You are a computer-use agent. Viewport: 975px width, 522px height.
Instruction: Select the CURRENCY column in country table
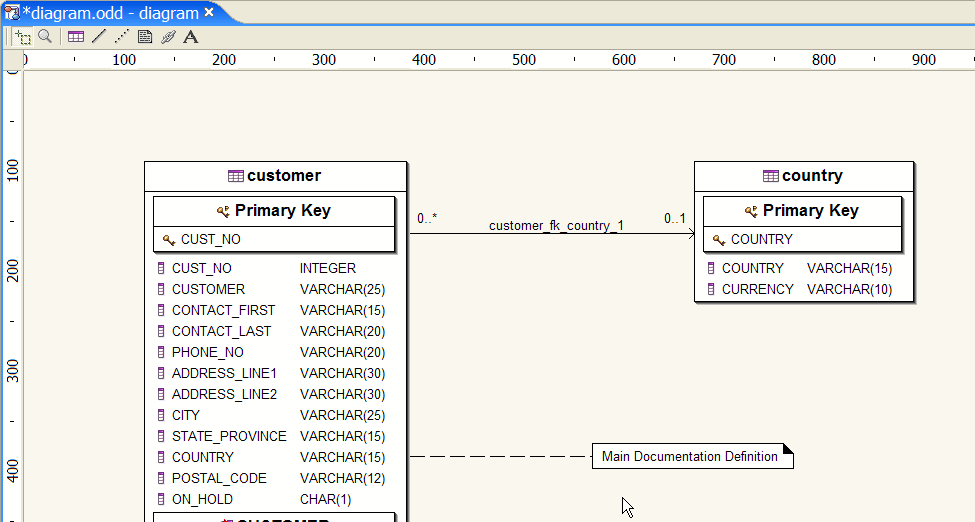point(758,289)
